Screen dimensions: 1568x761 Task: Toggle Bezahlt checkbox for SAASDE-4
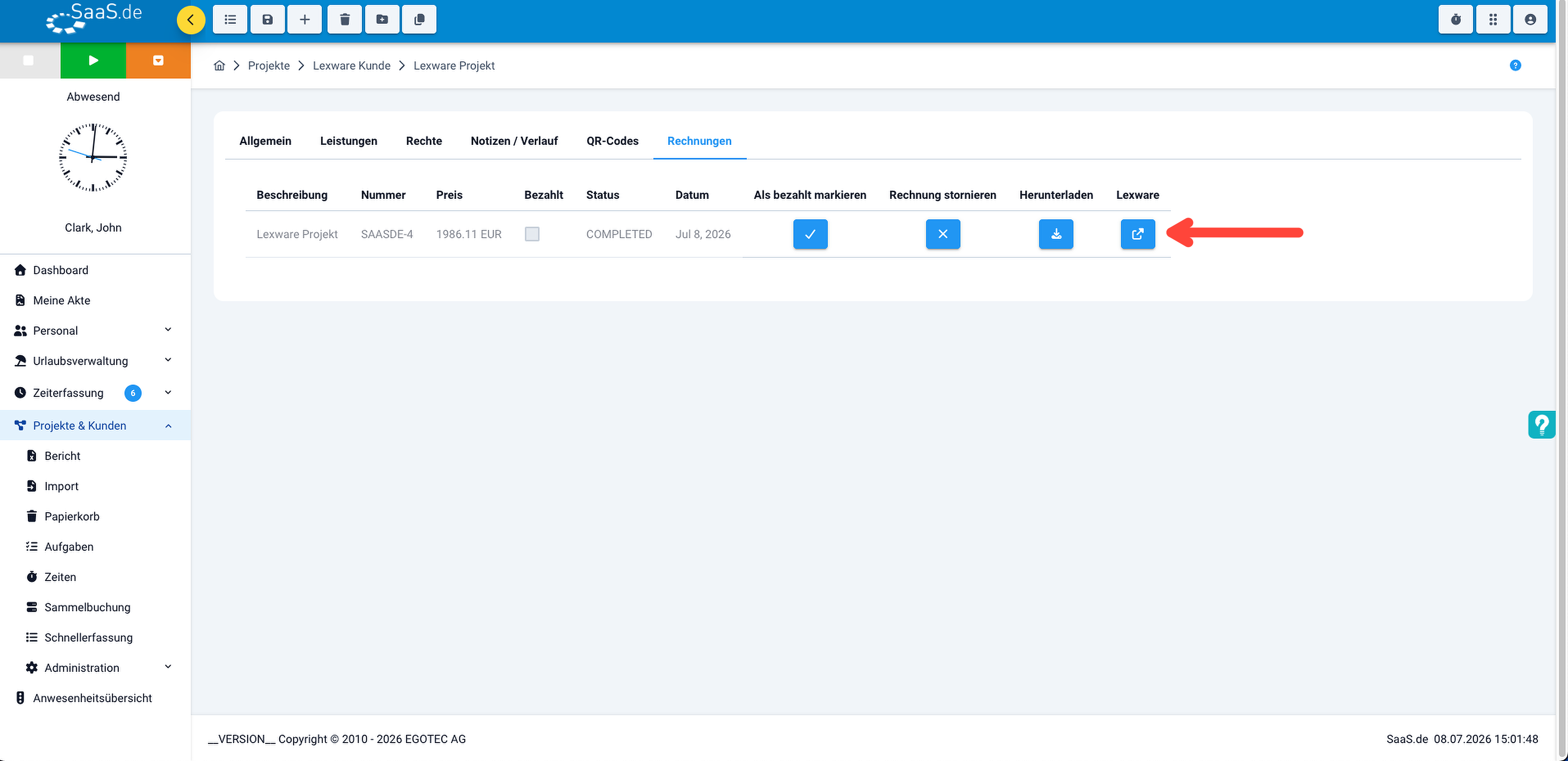[x=532, y=234]
